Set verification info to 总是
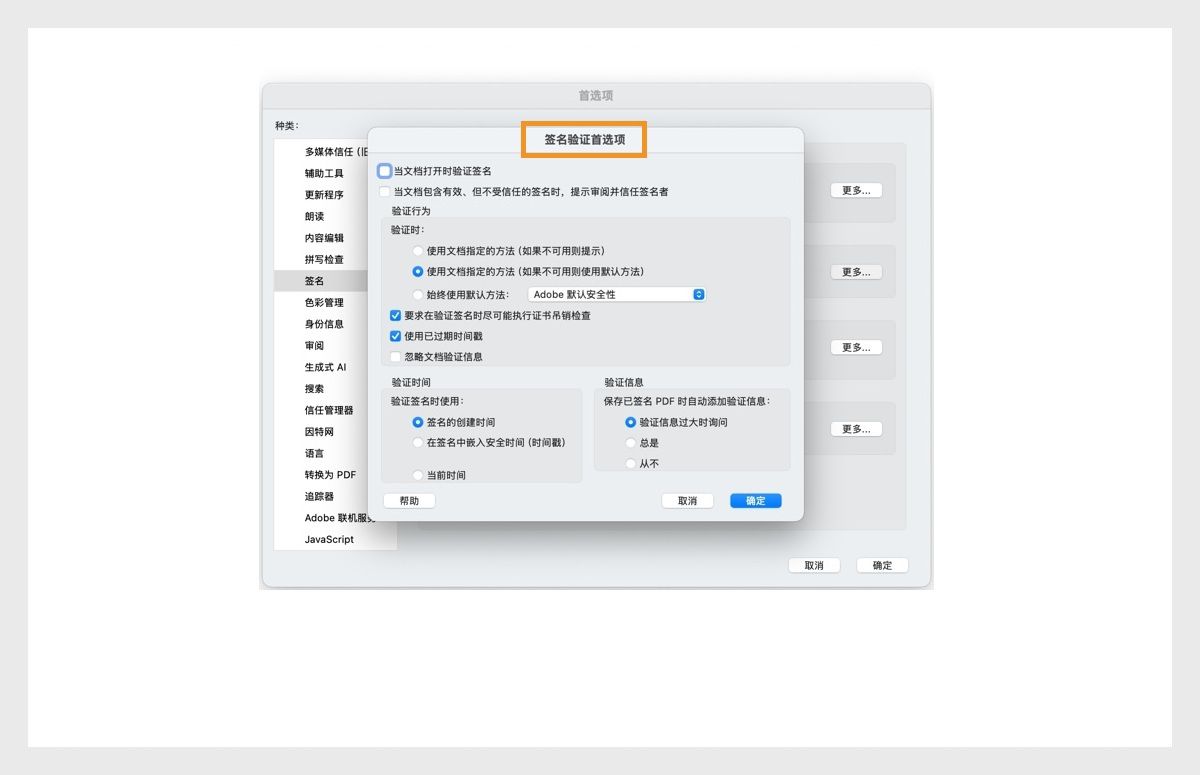Screen dimensions: 1200x775 tap(630, 443)
